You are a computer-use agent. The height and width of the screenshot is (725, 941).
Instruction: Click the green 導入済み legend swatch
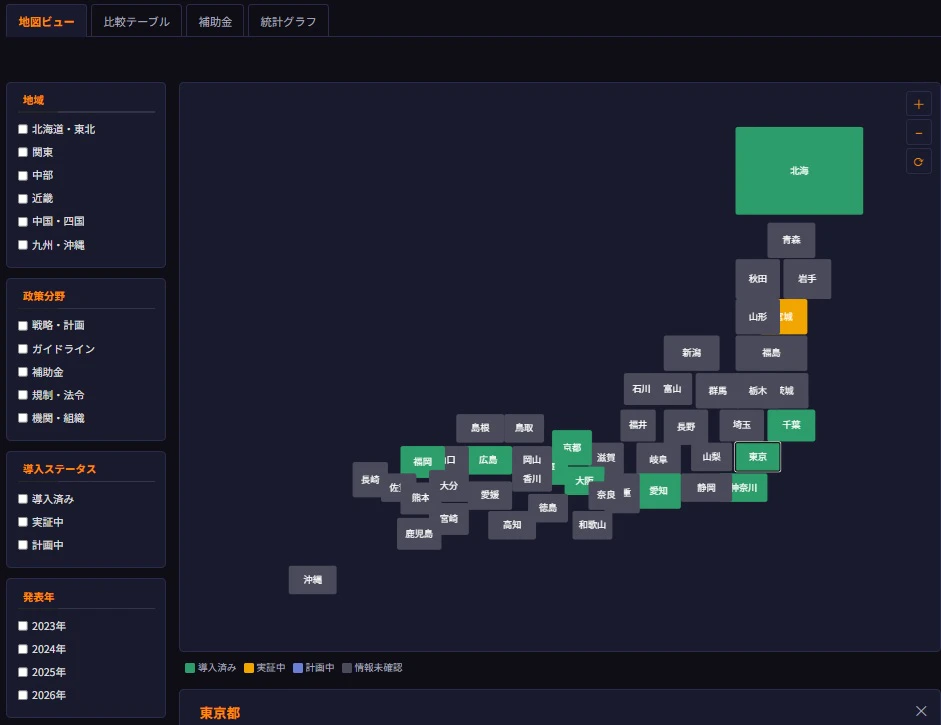190,668
